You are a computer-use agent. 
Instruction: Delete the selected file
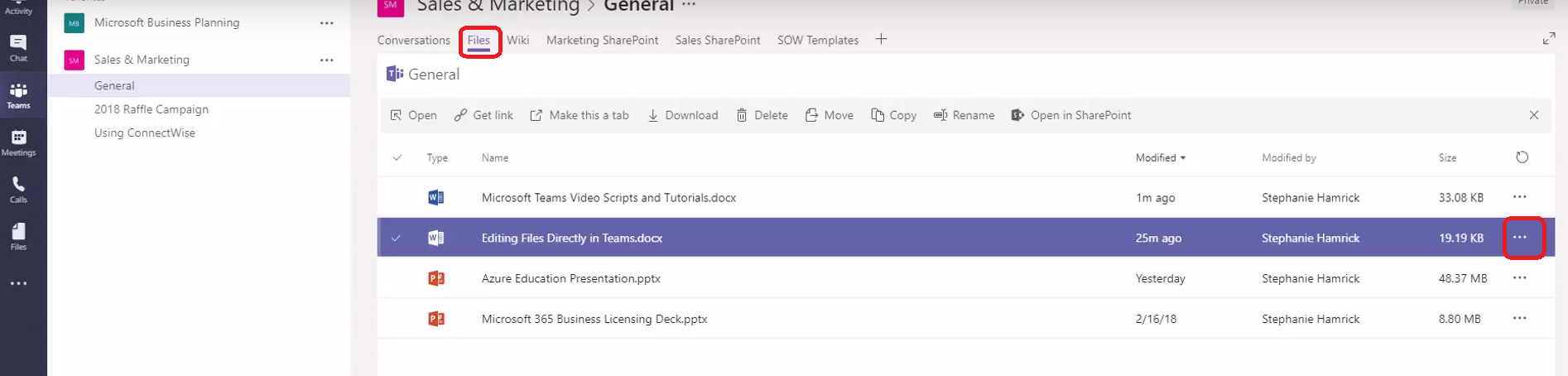(x=762, y=115)
